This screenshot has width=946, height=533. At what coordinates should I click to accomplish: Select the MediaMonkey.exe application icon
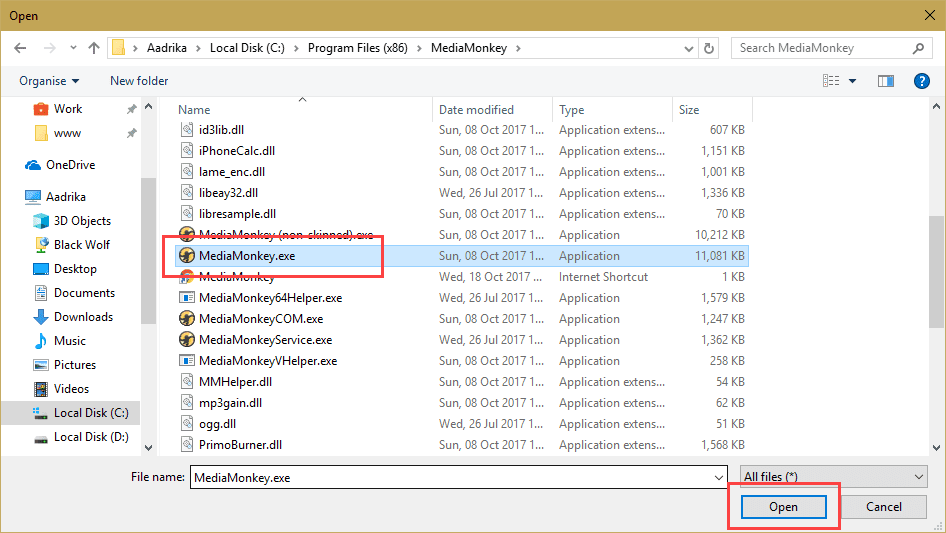(x=187, y=256)
